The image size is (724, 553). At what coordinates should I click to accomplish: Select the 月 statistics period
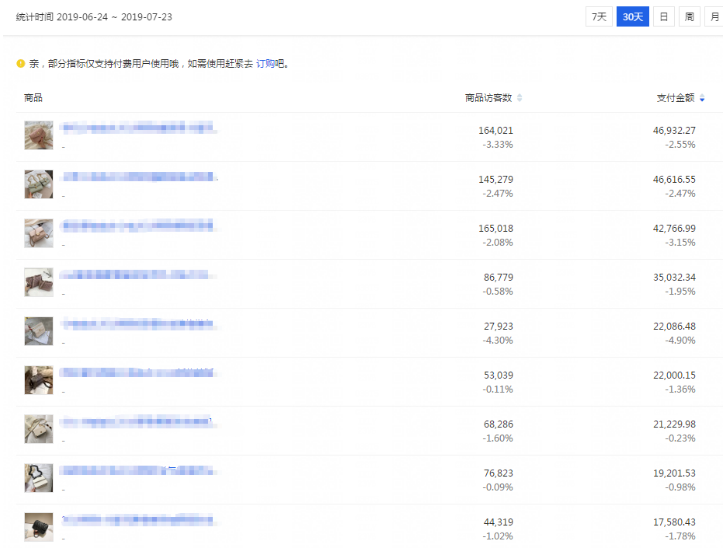712,17
